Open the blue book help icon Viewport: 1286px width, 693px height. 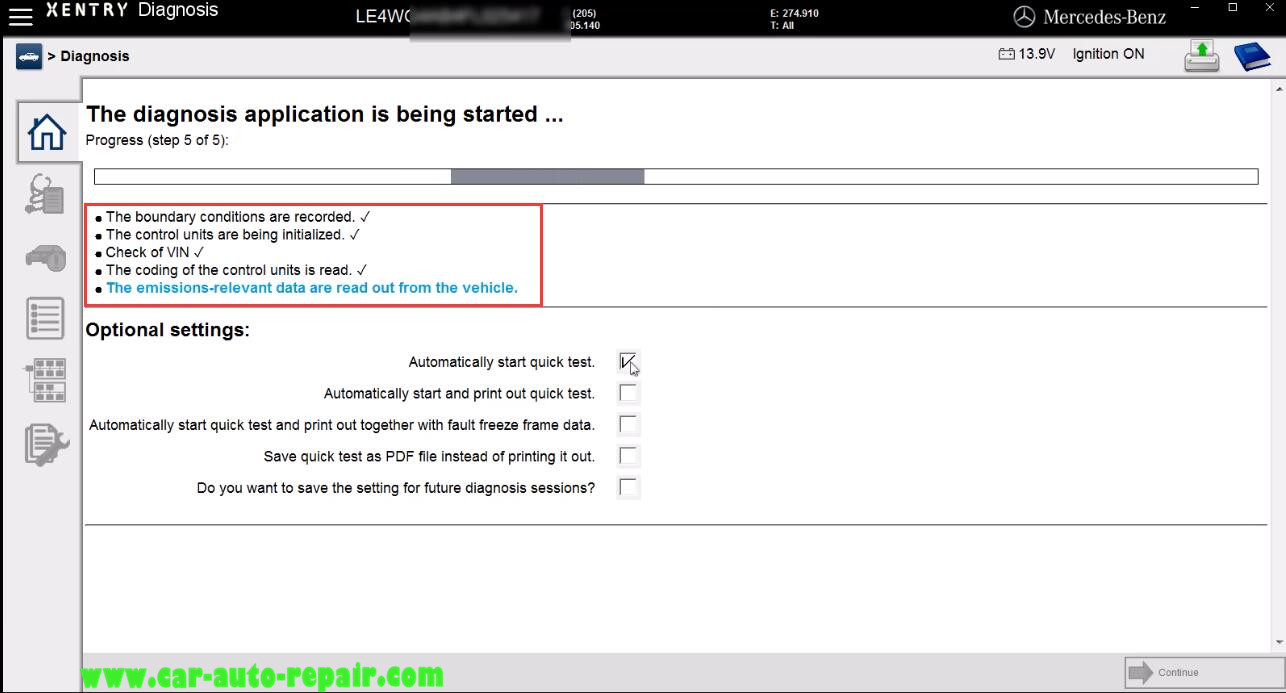point(1251,56)
